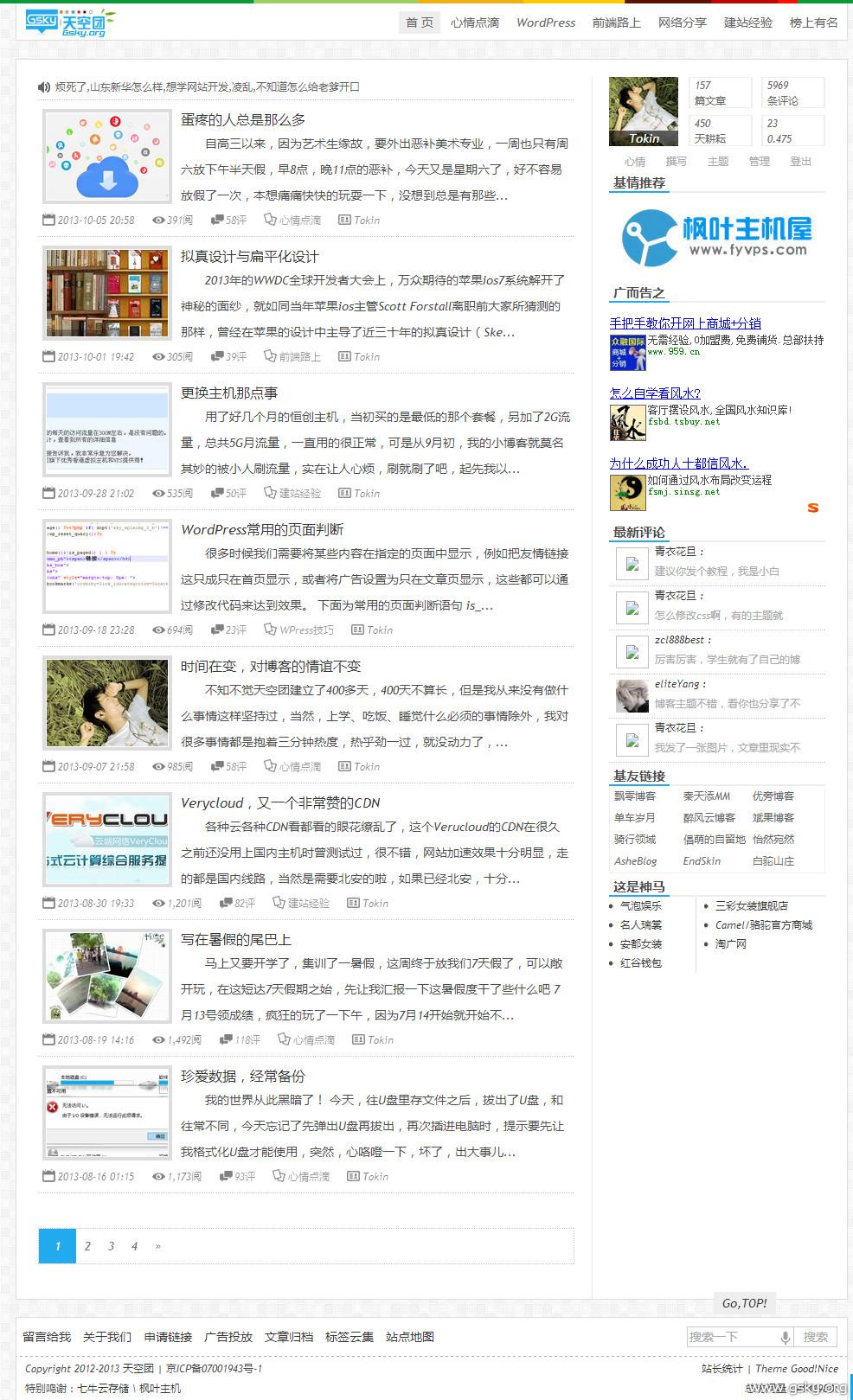Open the article 拟真设计与扁平化设计
853x1400 pixels.
(x=249, y=256)
